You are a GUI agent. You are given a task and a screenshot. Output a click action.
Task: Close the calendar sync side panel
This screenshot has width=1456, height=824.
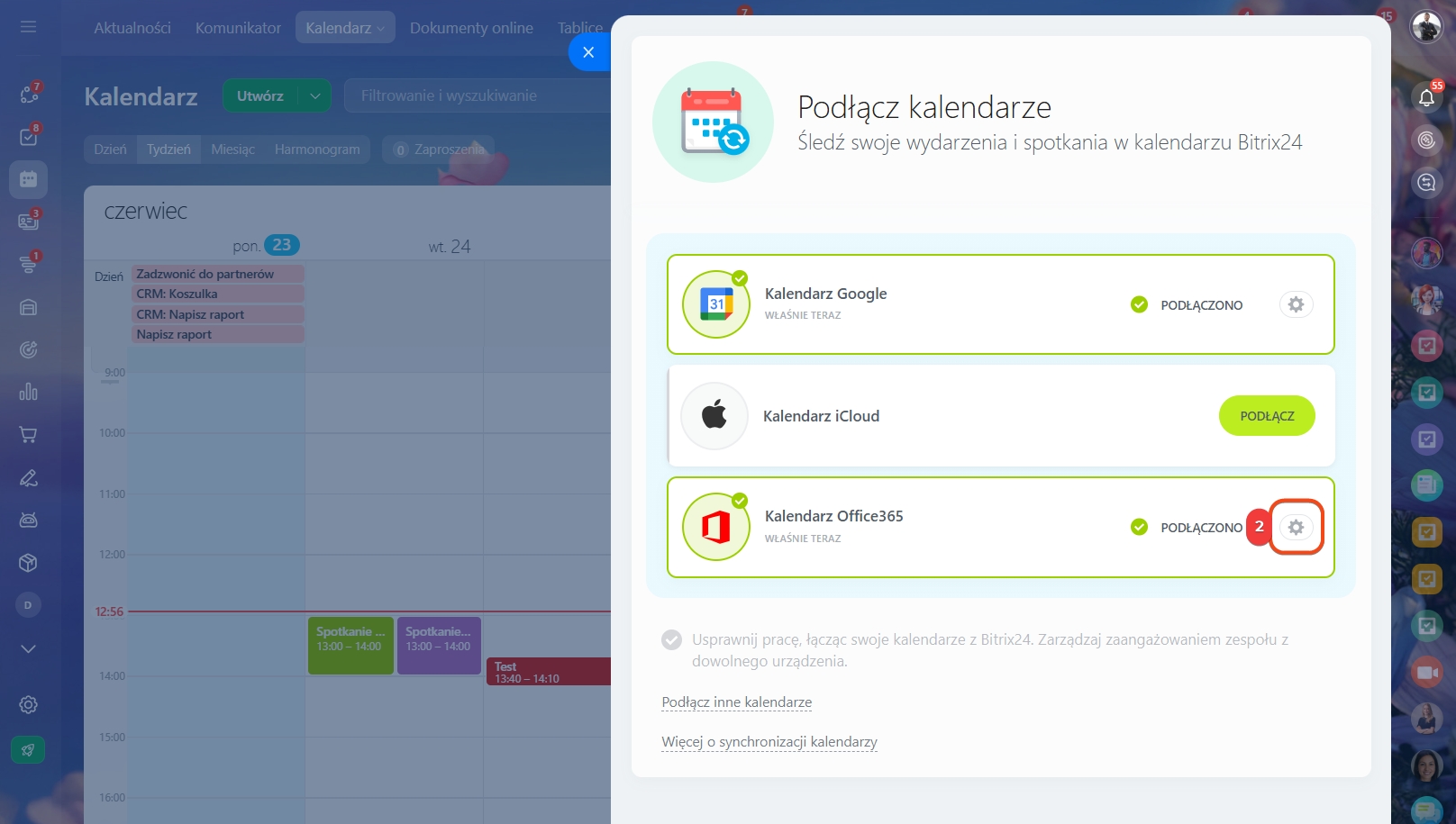[x=588, y=52]
